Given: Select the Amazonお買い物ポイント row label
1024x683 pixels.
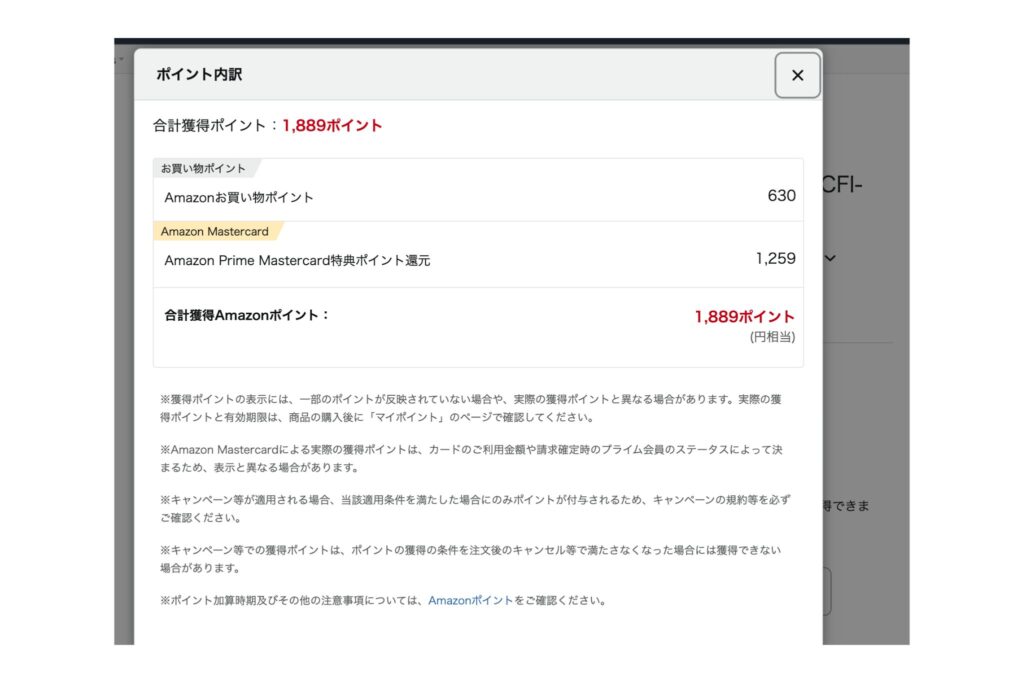Looking at the screenshot, I should point(239,197).
